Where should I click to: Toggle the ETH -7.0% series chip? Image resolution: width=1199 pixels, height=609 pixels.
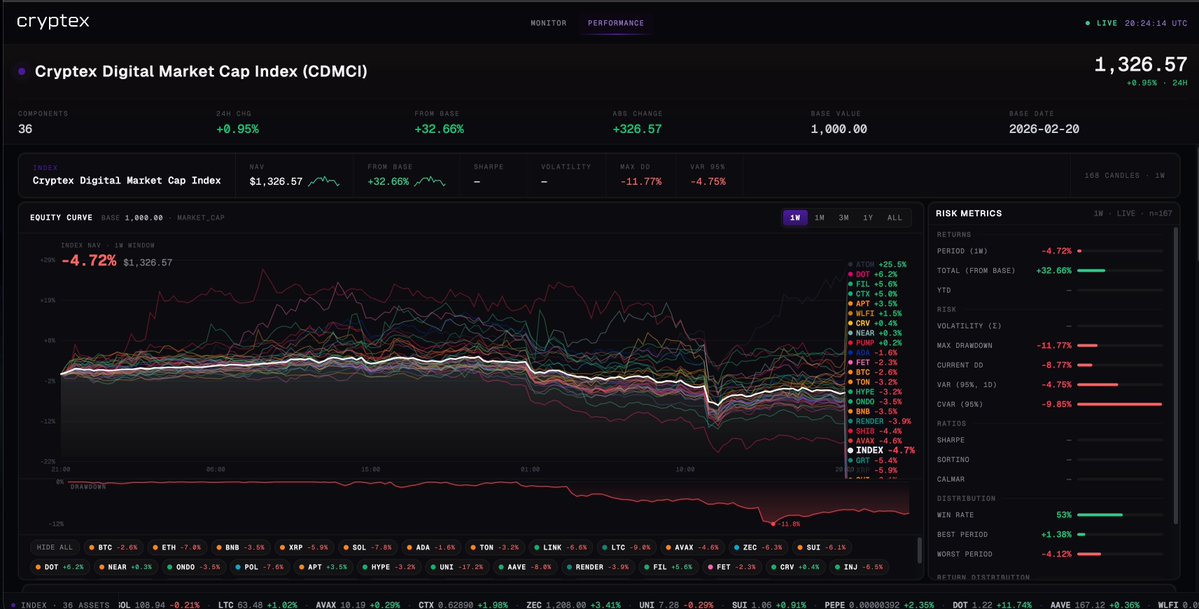tap(176, 548)
